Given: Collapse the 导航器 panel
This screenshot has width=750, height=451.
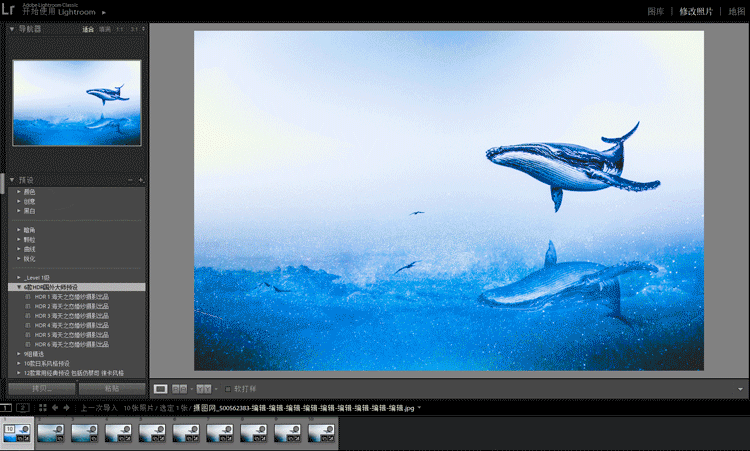Looking at the screenshot, I should click(12, 29).
